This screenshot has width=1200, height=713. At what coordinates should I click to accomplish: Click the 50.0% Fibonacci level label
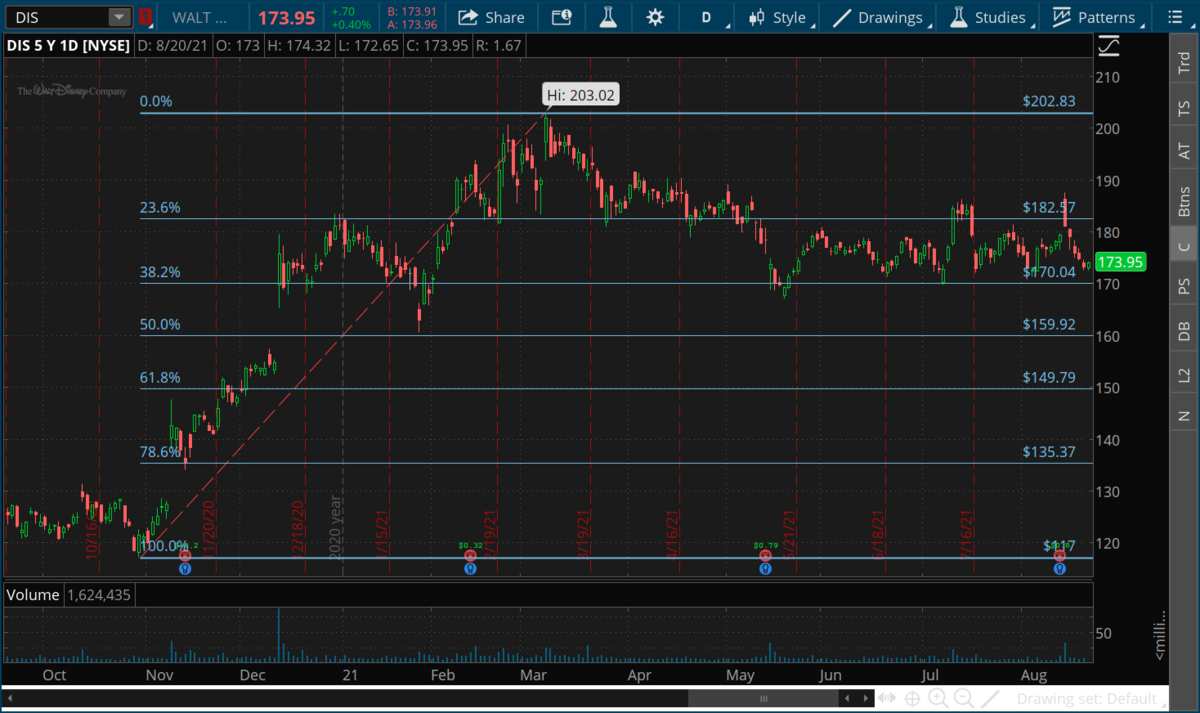point(159,324)
